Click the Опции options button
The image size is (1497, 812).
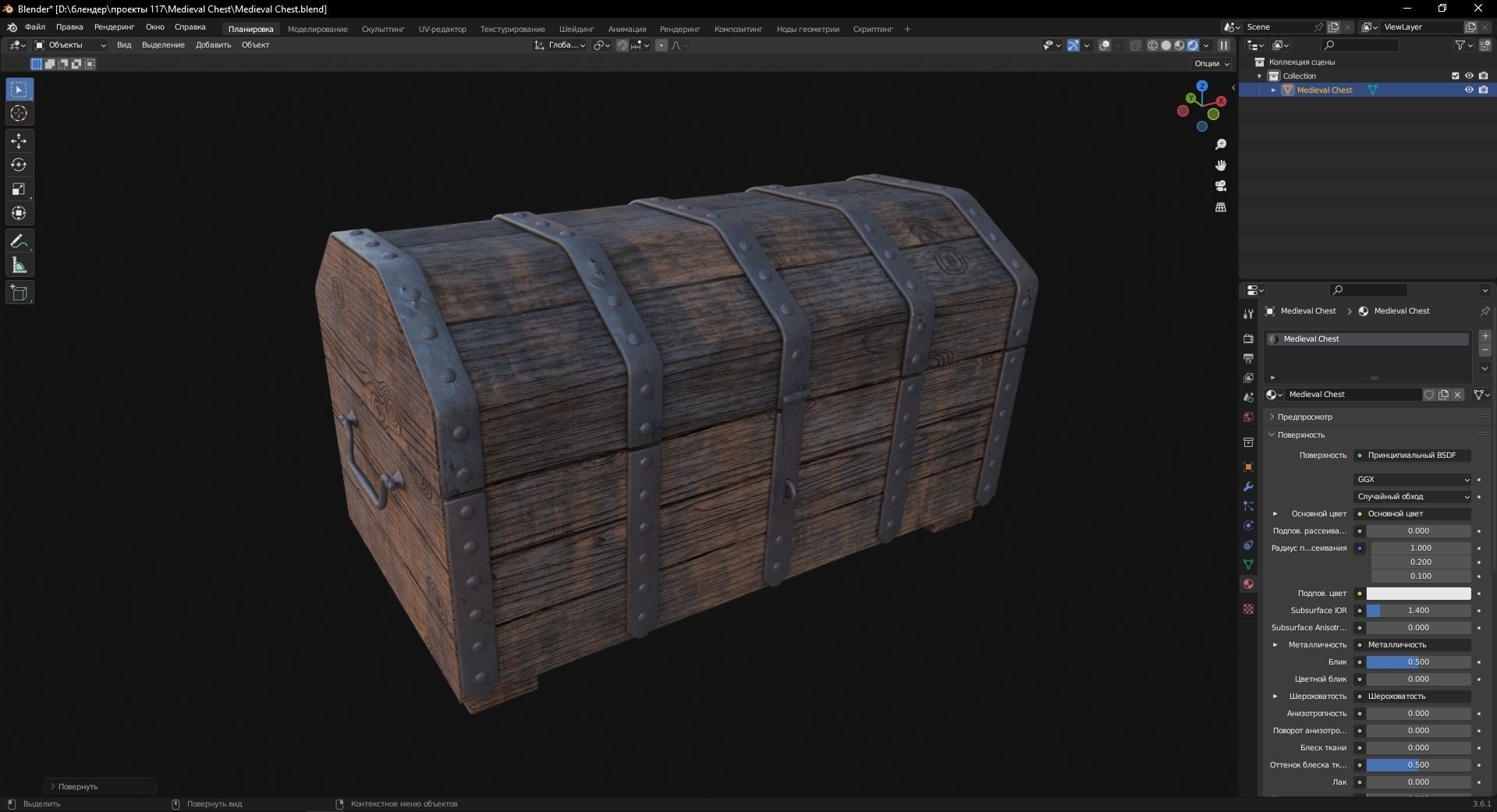click(1211, 64)
